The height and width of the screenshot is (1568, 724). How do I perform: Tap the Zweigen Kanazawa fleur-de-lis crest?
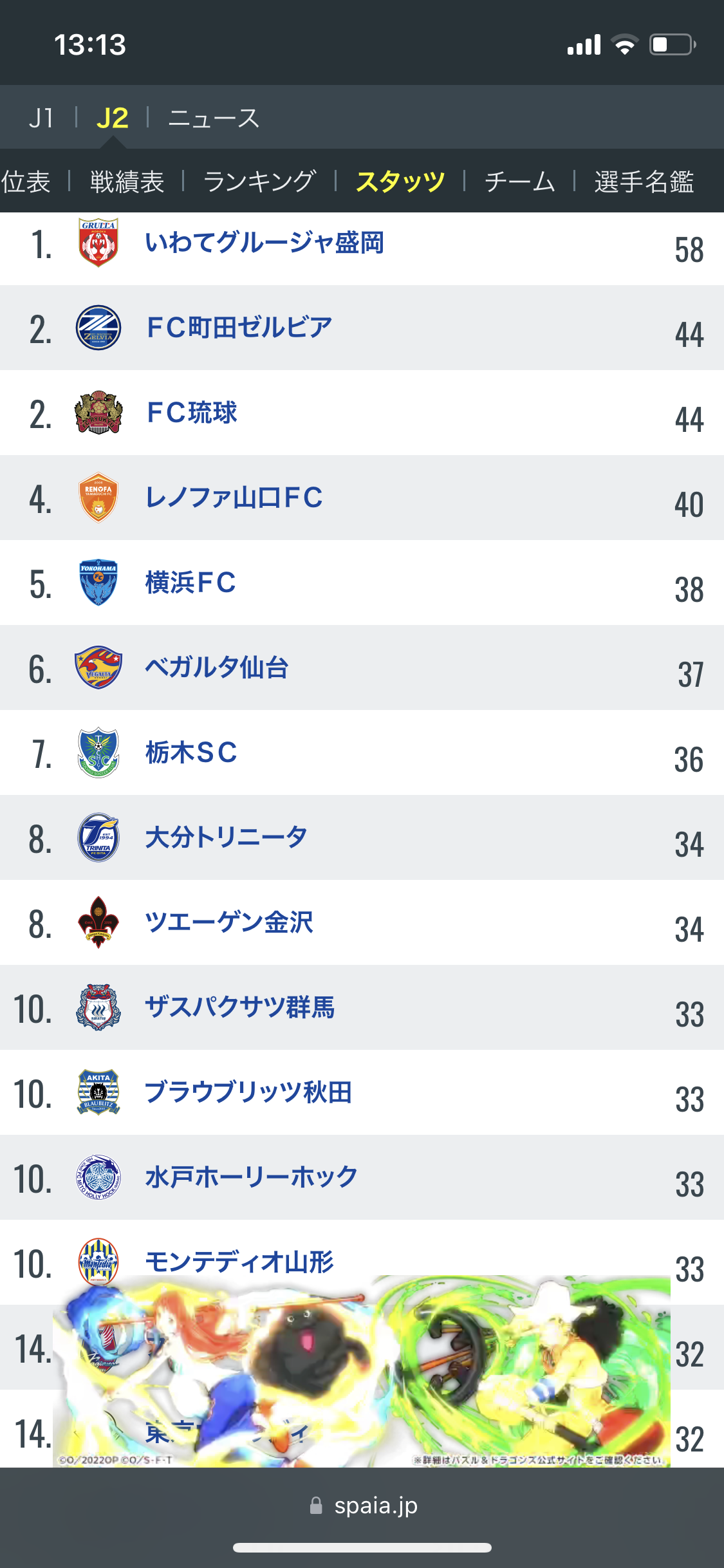tap(98, 922)
